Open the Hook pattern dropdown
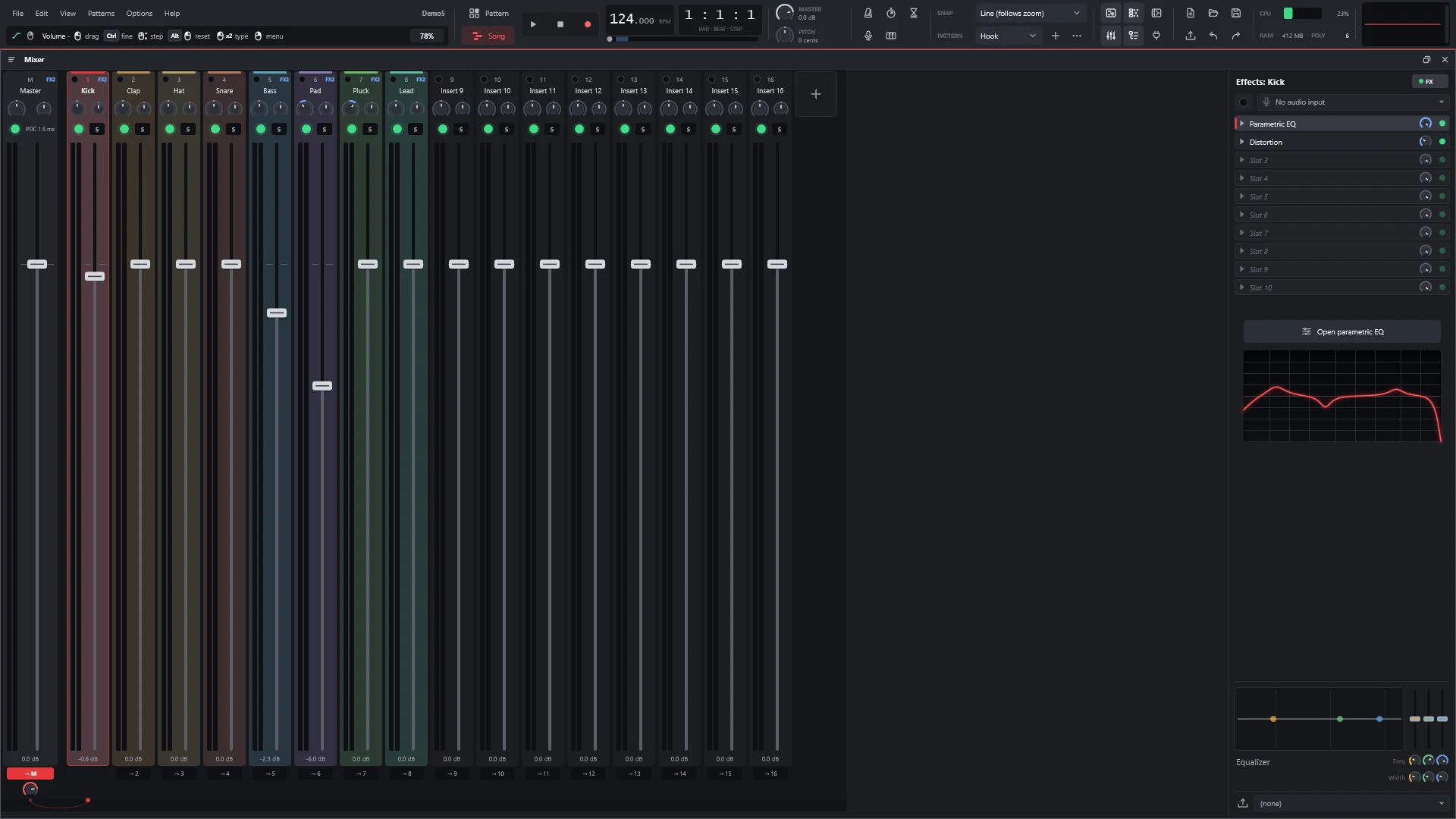1456x819 pixels. click(x=1008, y=36)
